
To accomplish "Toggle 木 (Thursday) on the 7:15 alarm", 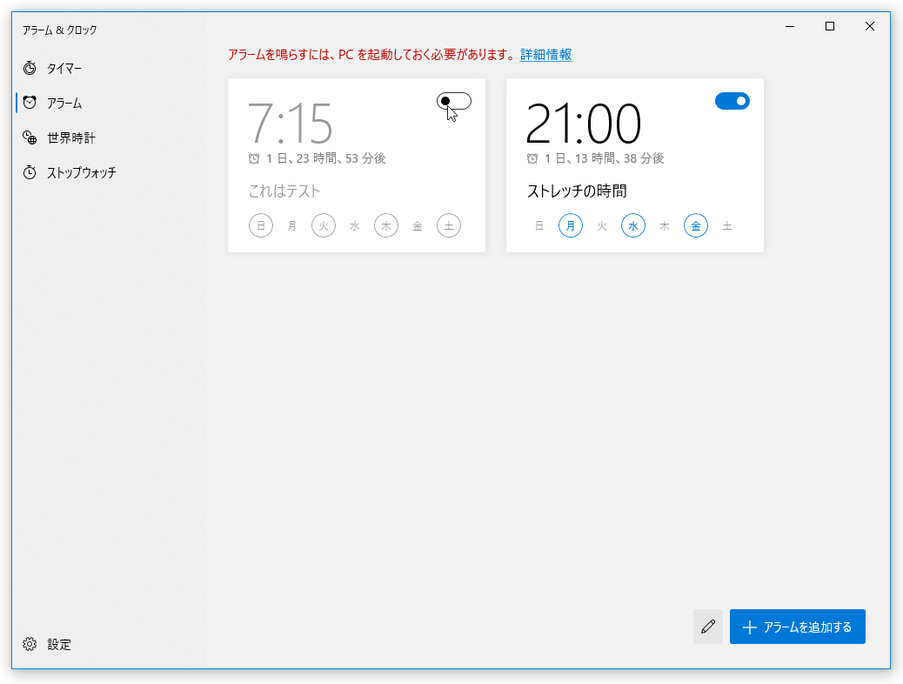I will tap(386, 226).
